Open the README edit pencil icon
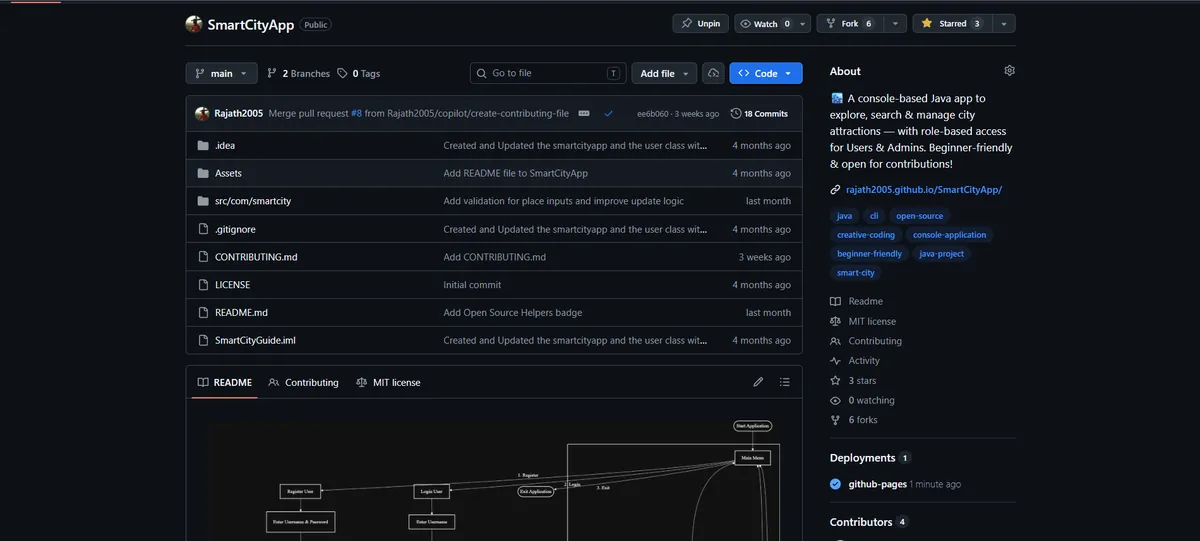Viewport: 1200px width, 541px height. [x=758, y=382]
